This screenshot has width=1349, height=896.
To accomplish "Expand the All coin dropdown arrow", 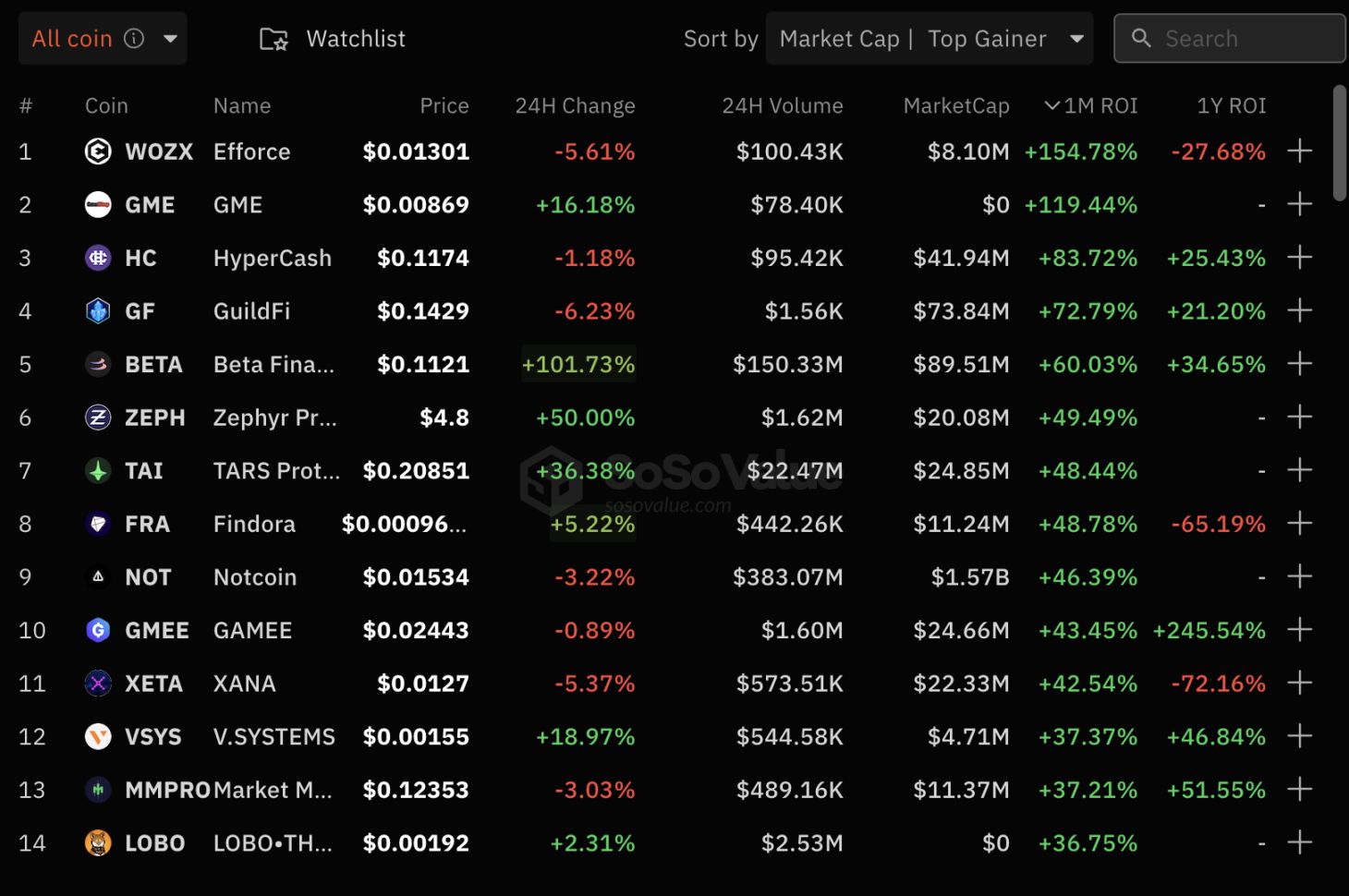I will click(x=170, y=39).
